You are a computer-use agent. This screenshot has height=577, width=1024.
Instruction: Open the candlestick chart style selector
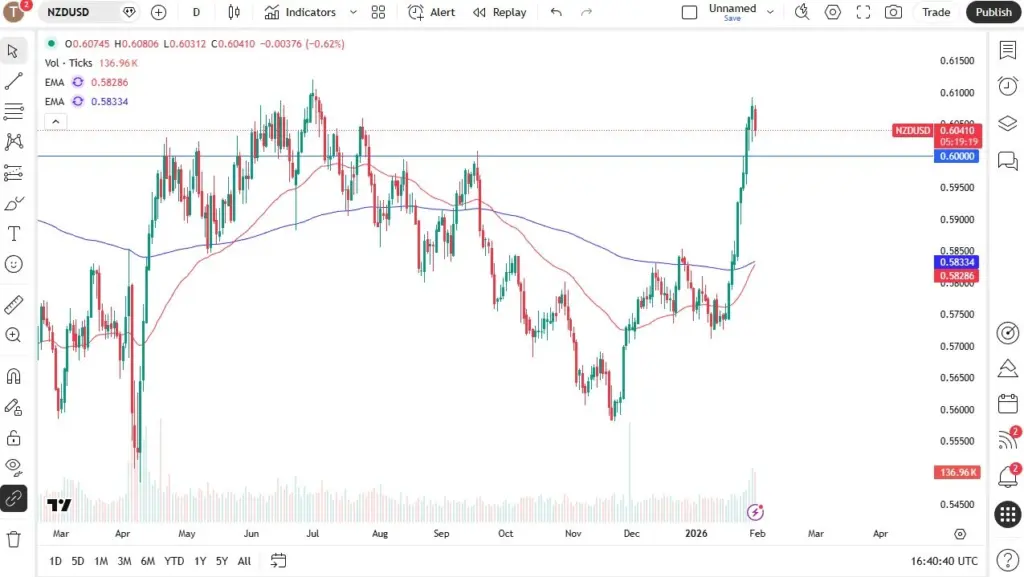click(234, 12)
